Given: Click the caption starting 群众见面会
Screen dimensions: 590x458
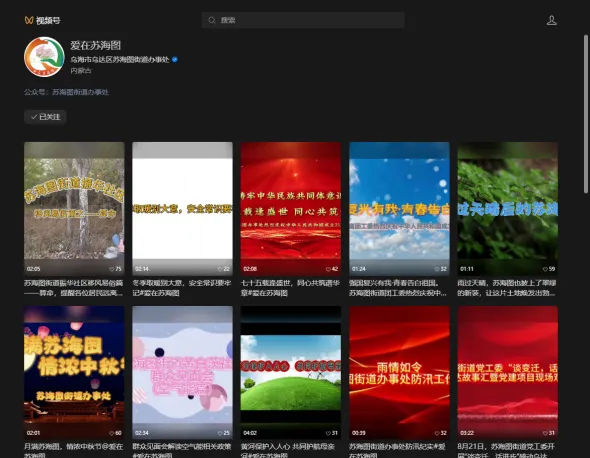Looking at the screenshot, I should 182,450.
